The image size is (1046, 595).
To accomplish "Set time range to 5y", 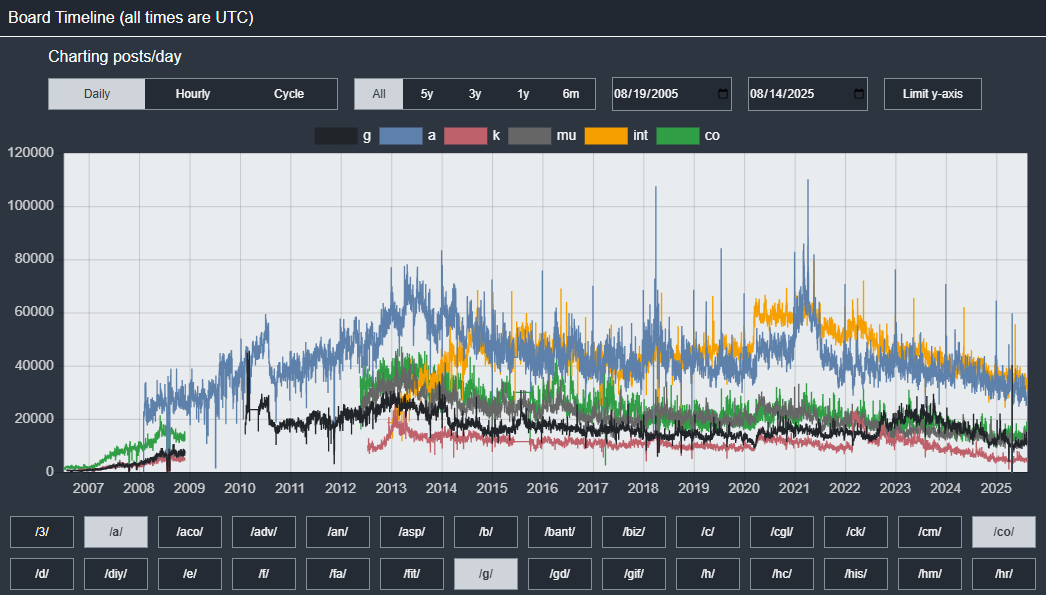I will 427,94.
